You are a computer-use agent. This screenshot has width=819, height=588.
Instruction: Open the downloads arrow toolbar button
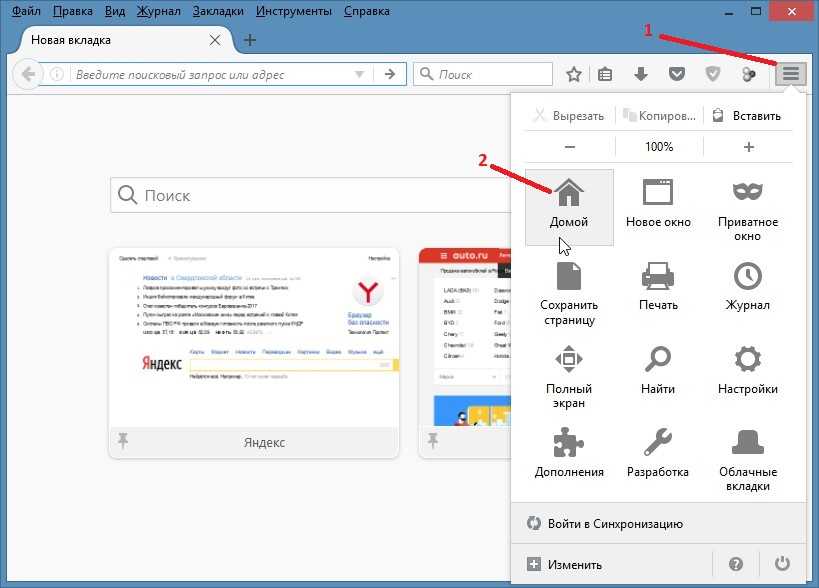pos(641,74)
